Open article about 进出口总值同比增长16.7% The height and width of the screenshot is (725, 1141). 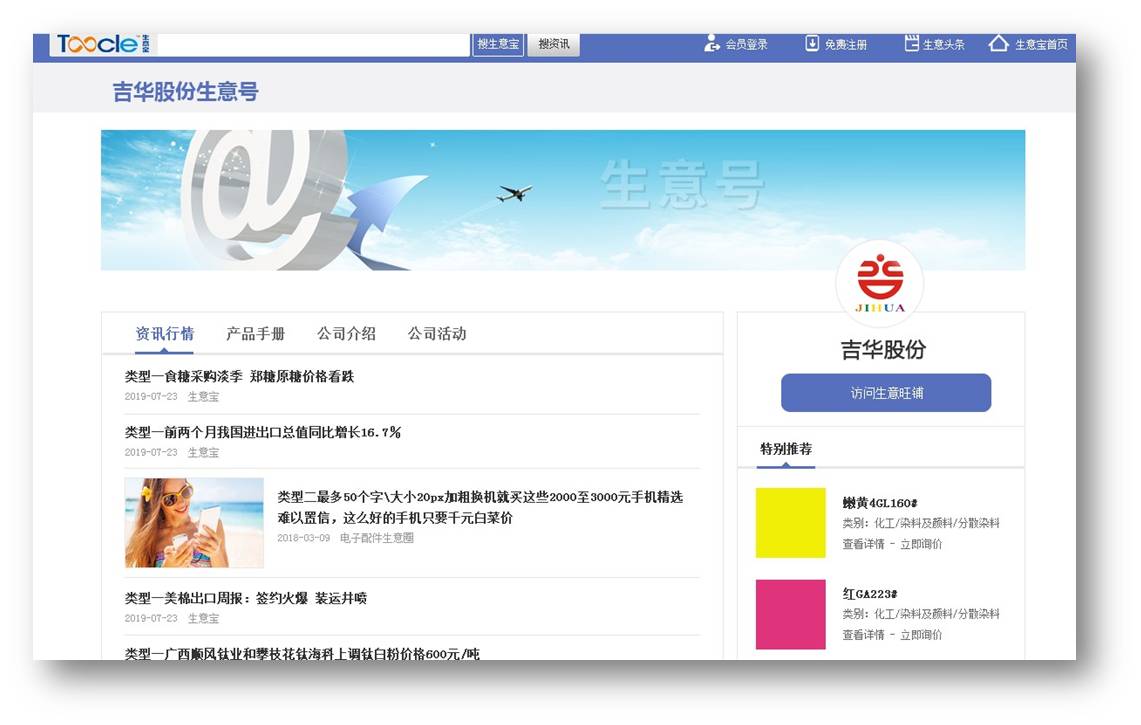(263, 432)
